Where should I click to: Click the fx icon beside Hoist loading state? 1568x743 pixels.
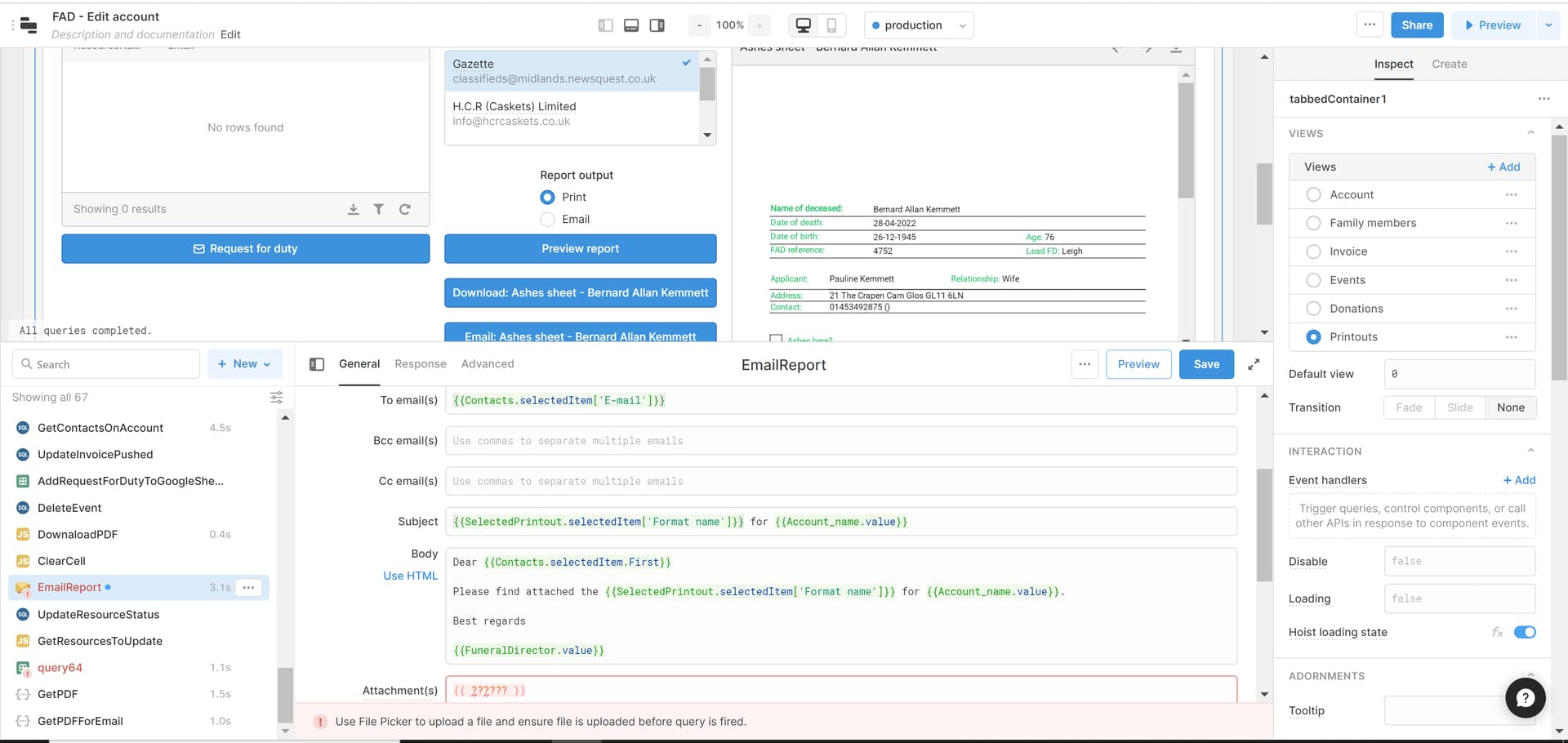pyautogui.click(x=1498, y=632)
